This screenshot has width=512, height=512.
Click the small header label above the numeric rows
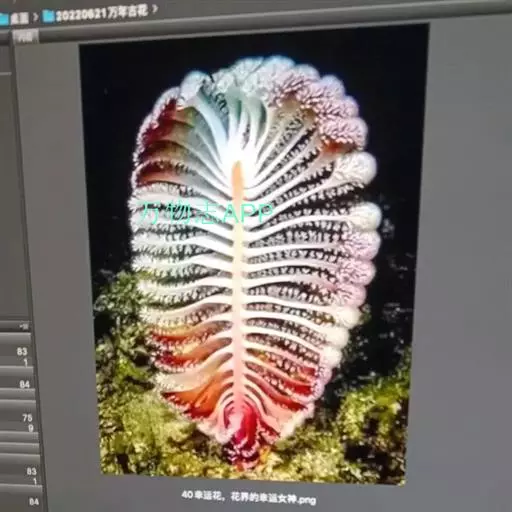(x=23, y=327)
